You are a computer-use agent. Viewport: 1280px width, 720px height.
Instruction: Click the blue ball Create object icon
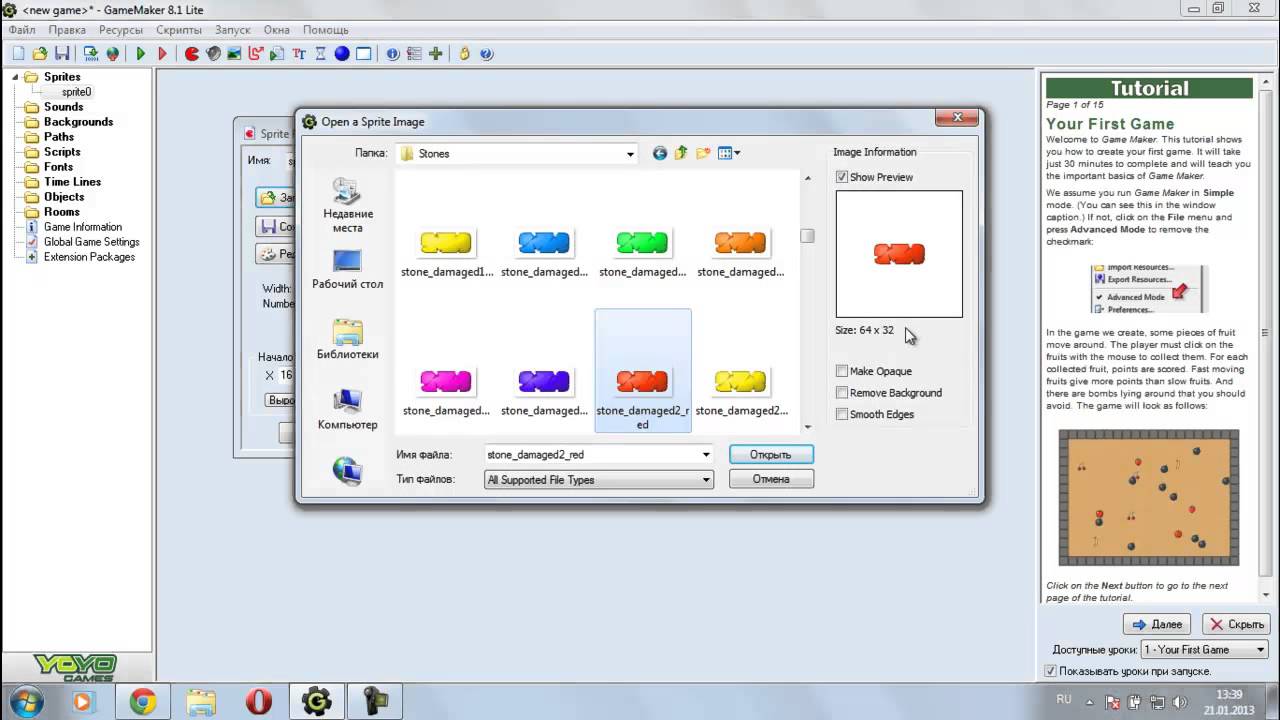pos(342,53)
